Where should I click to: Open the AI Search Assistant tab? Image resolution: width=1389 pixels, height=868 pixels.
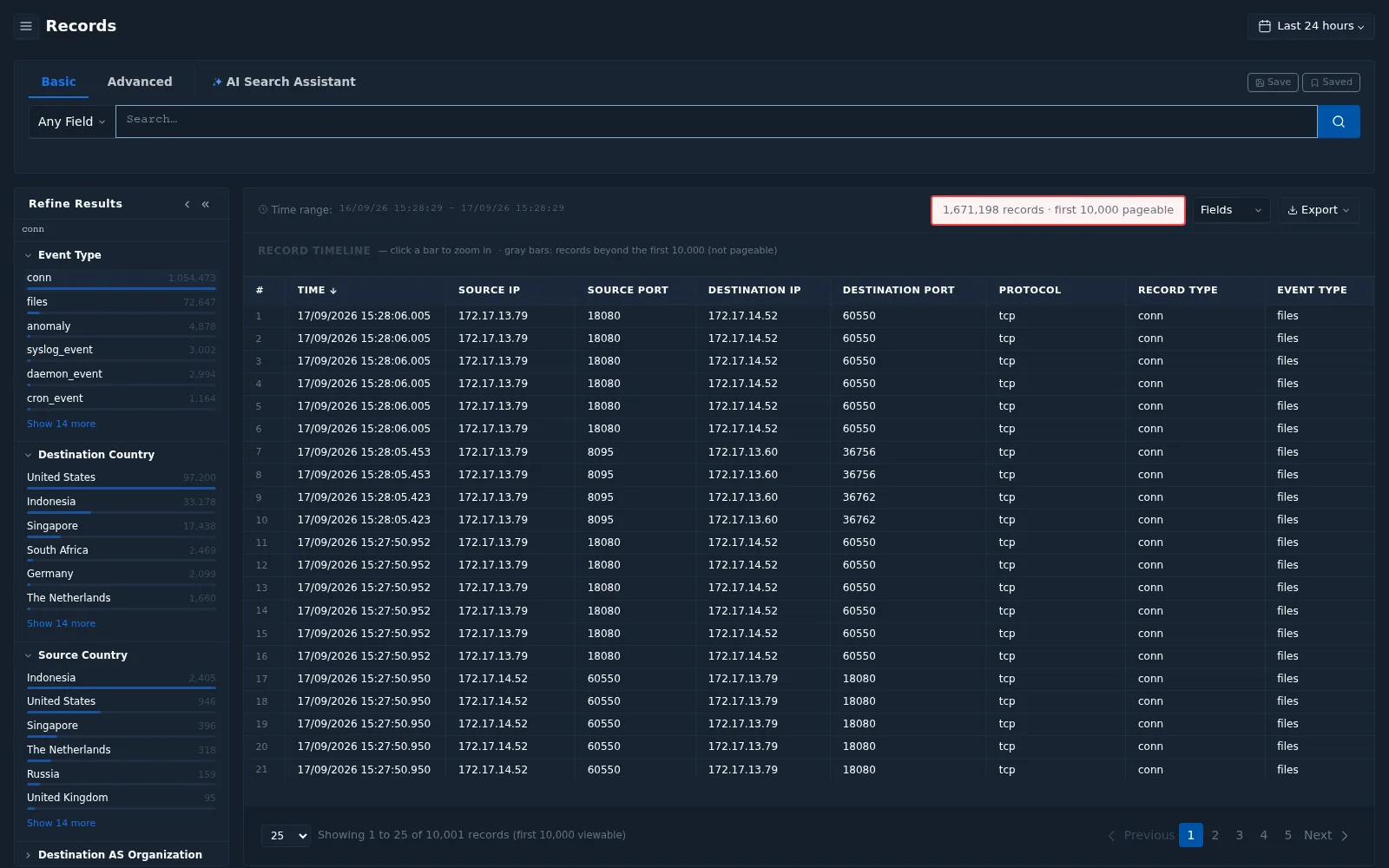click(x=284, y=82)
